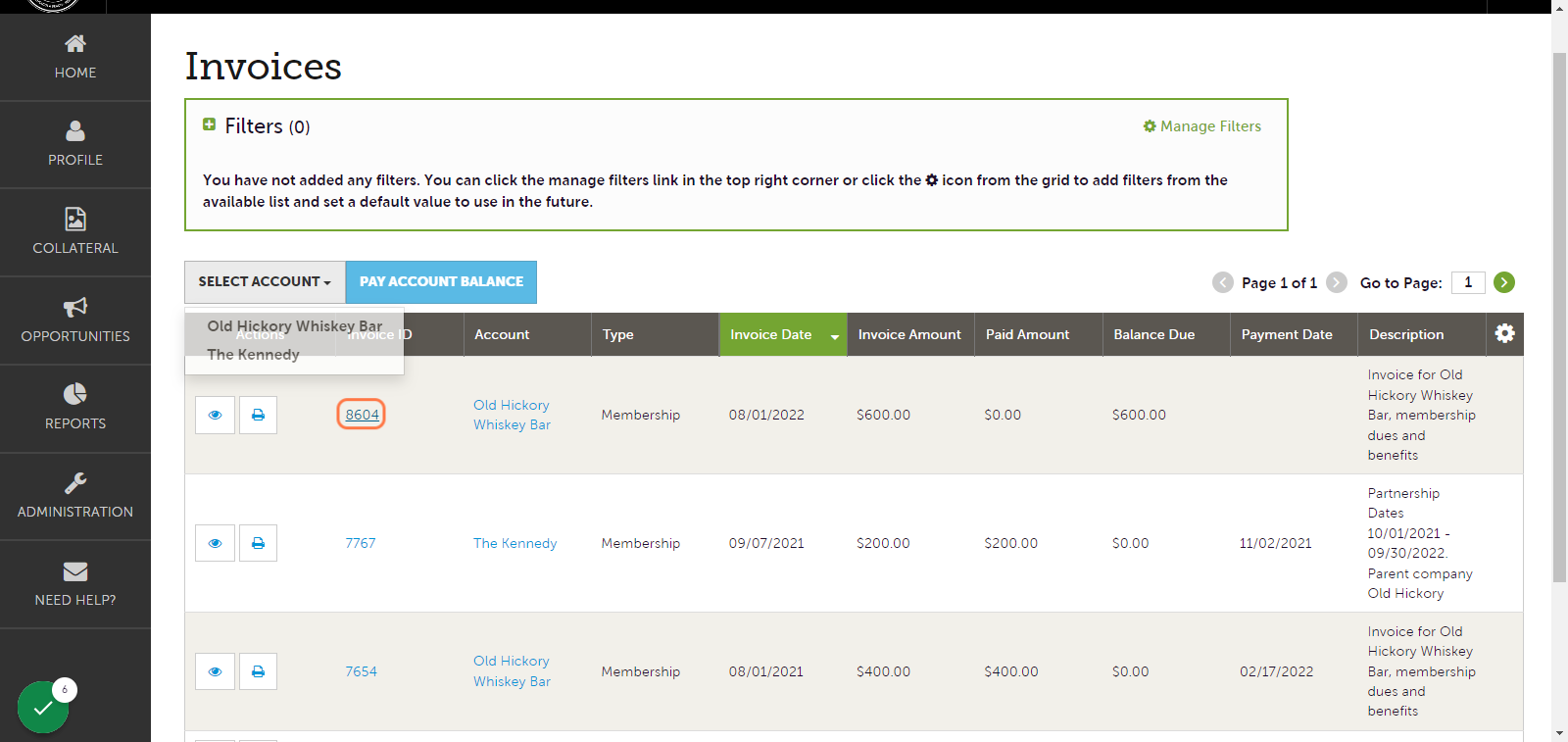Print invoice 7767 using its printer icon
This screenshot has width=1568, height=742.
click(259, 543)
